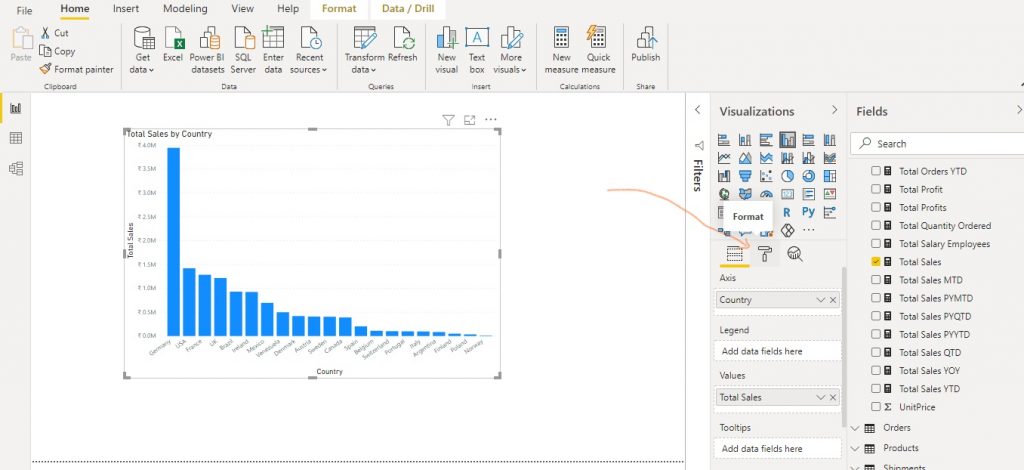
Task: Open Power BI datasets
Action: [208, 50]
